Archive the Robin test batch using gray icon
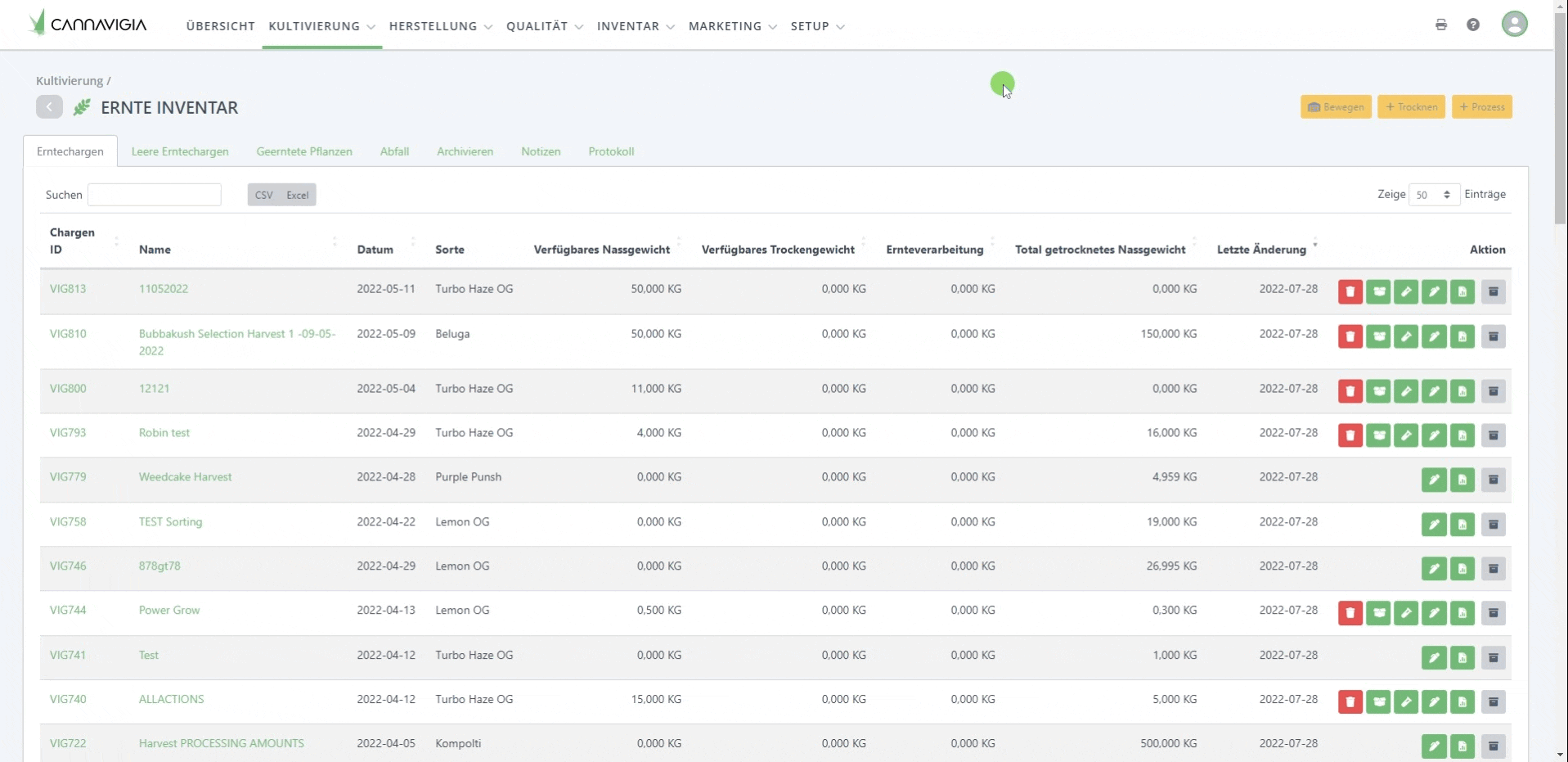Screen dimensions: 1568x762 pyautogui.click(x=1493, y=435)
